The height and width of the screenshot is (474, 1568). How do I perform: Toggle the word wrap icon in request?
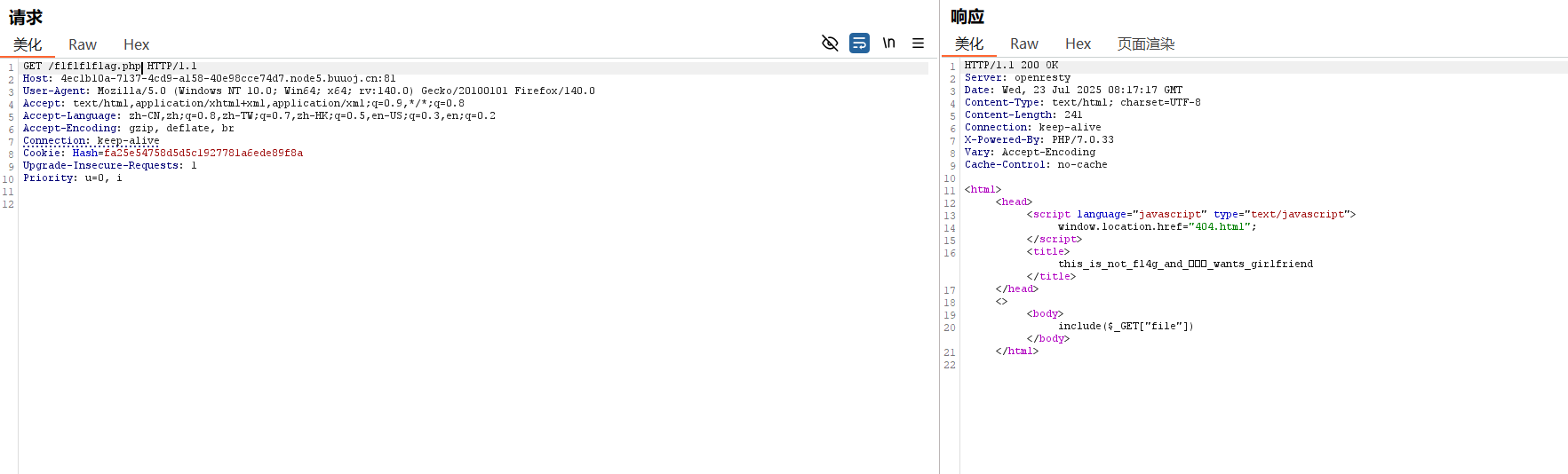tap(859, 43)
